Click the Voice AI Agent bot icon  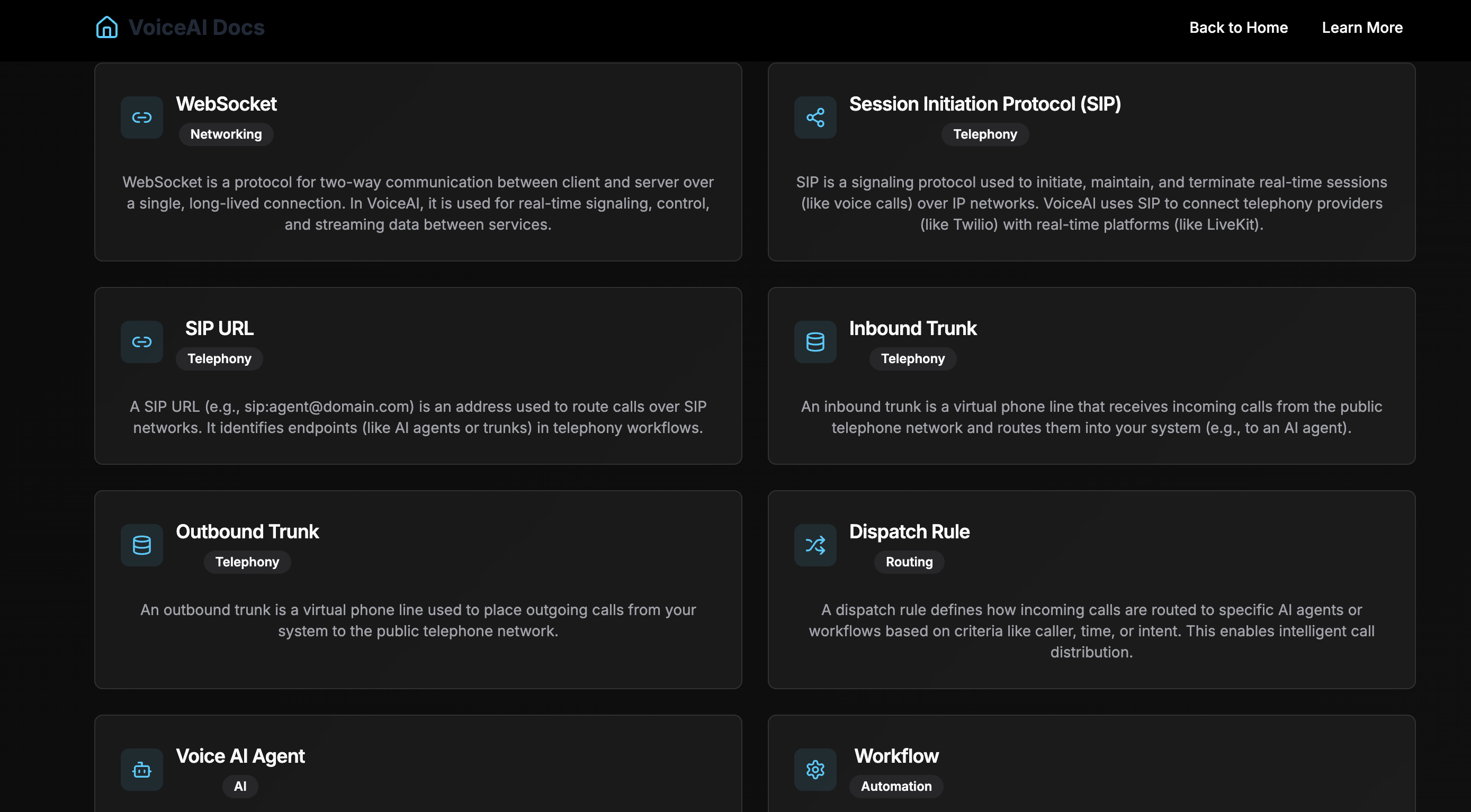(141, 770)
